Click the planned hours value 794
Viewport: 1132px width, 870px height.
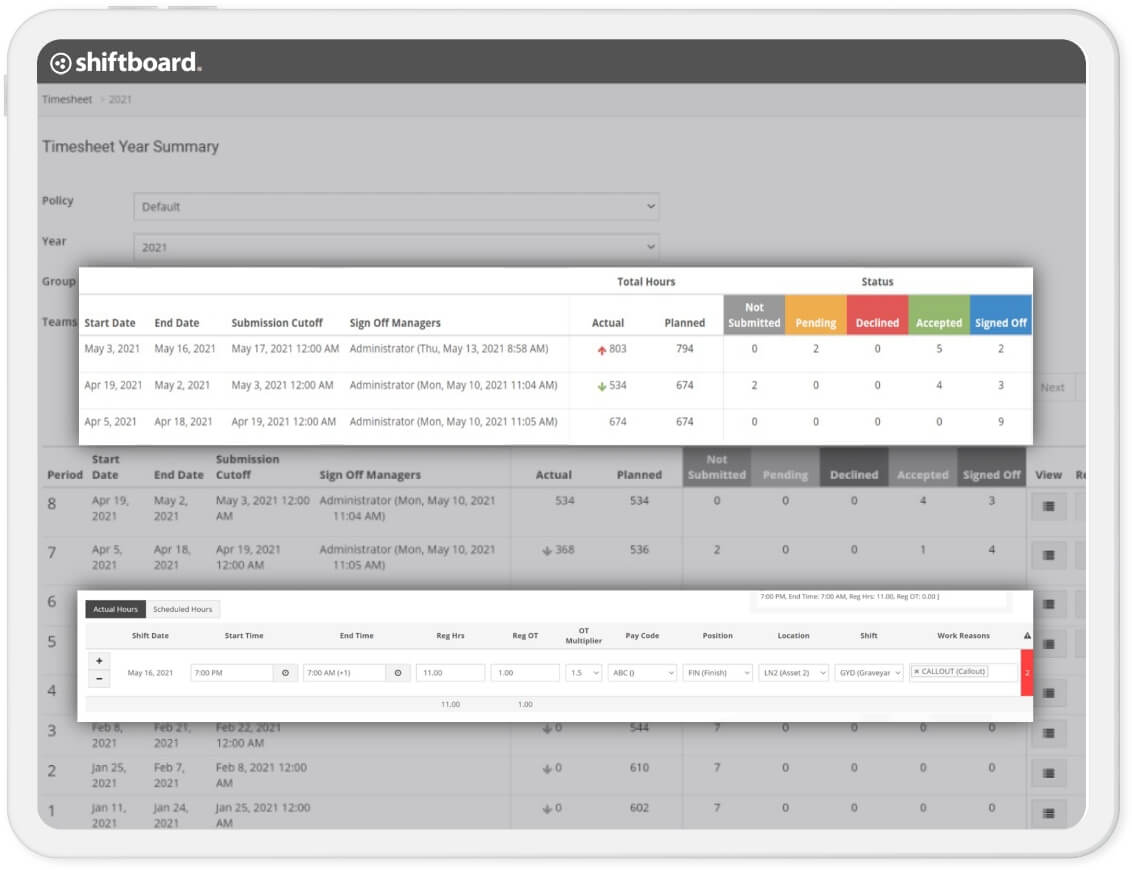(x=684, y=349)
